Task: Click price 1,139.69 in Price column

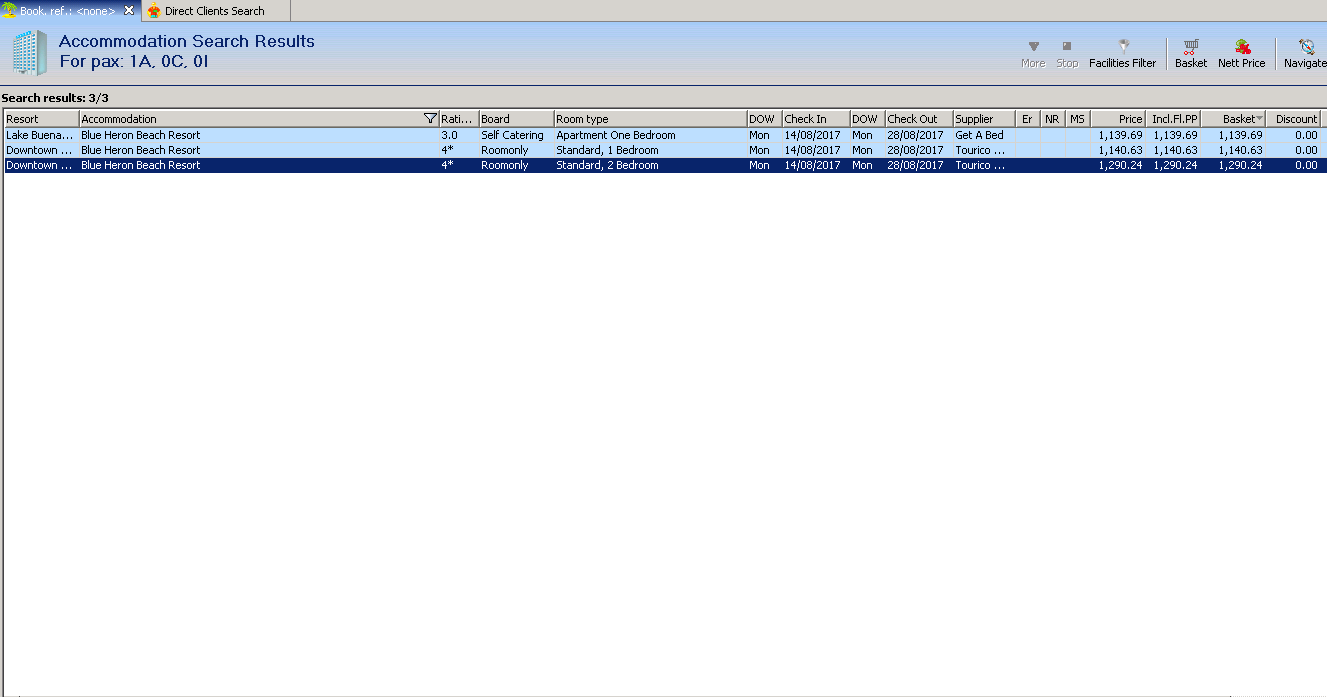Action: [x=1120, y=135]
